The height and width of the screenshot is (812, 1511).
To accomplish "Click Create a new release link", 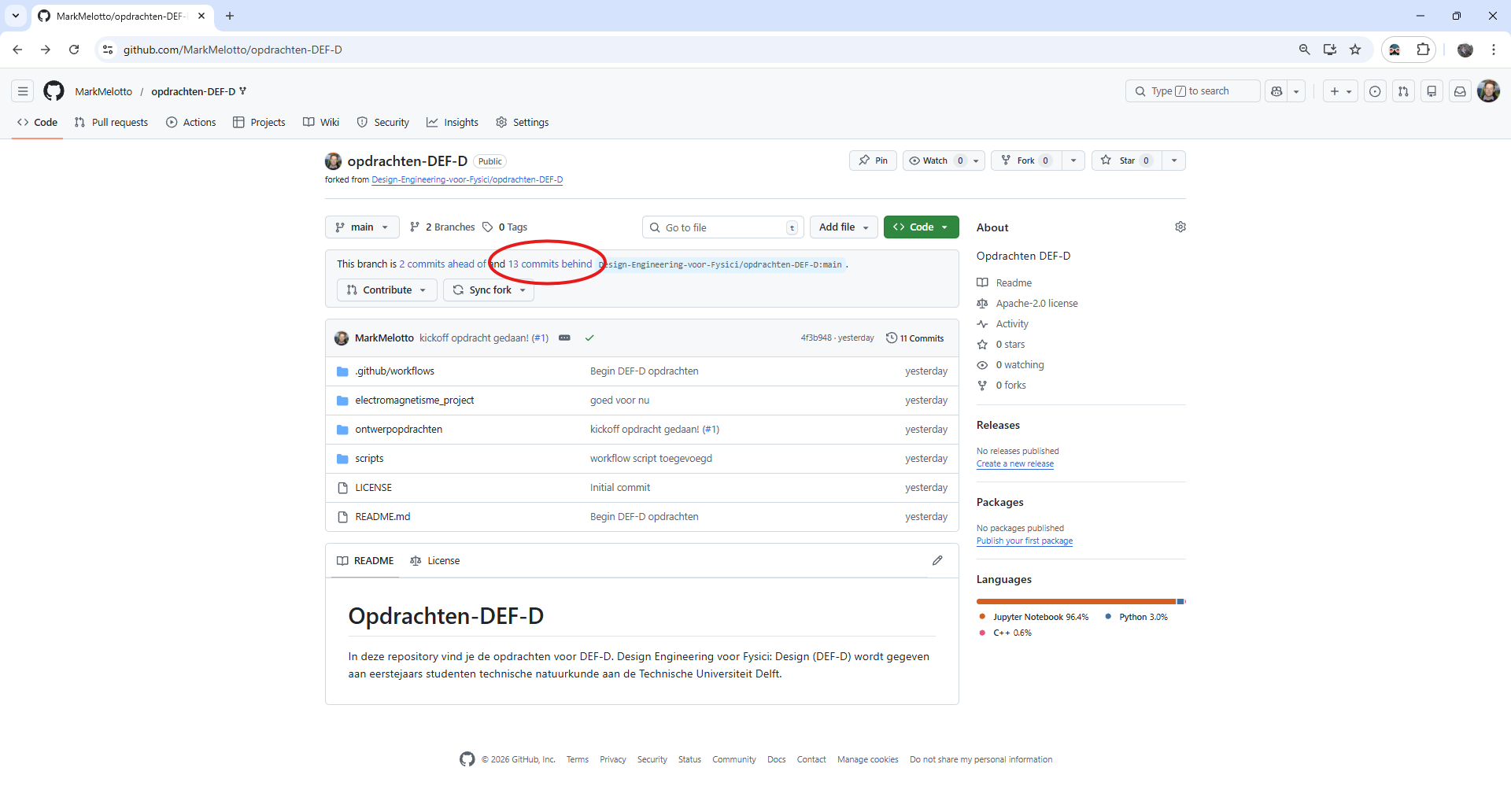I will [1014, 463].
